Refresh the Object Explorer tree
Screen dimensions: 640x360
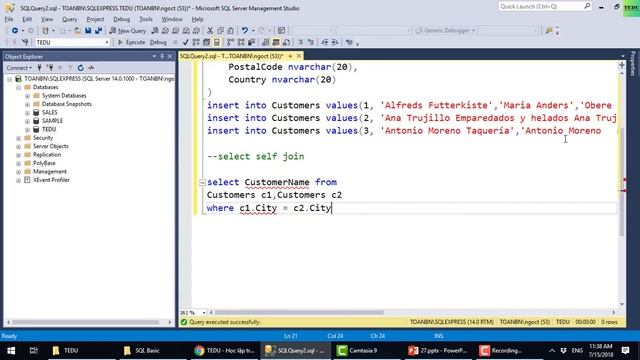(80, 68)
